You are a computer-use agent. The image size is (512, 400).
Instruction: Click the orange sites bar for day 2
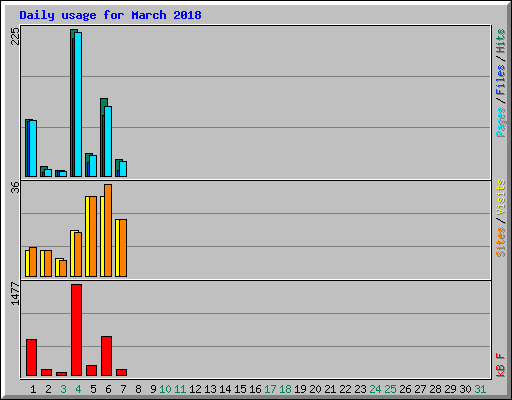48,263
